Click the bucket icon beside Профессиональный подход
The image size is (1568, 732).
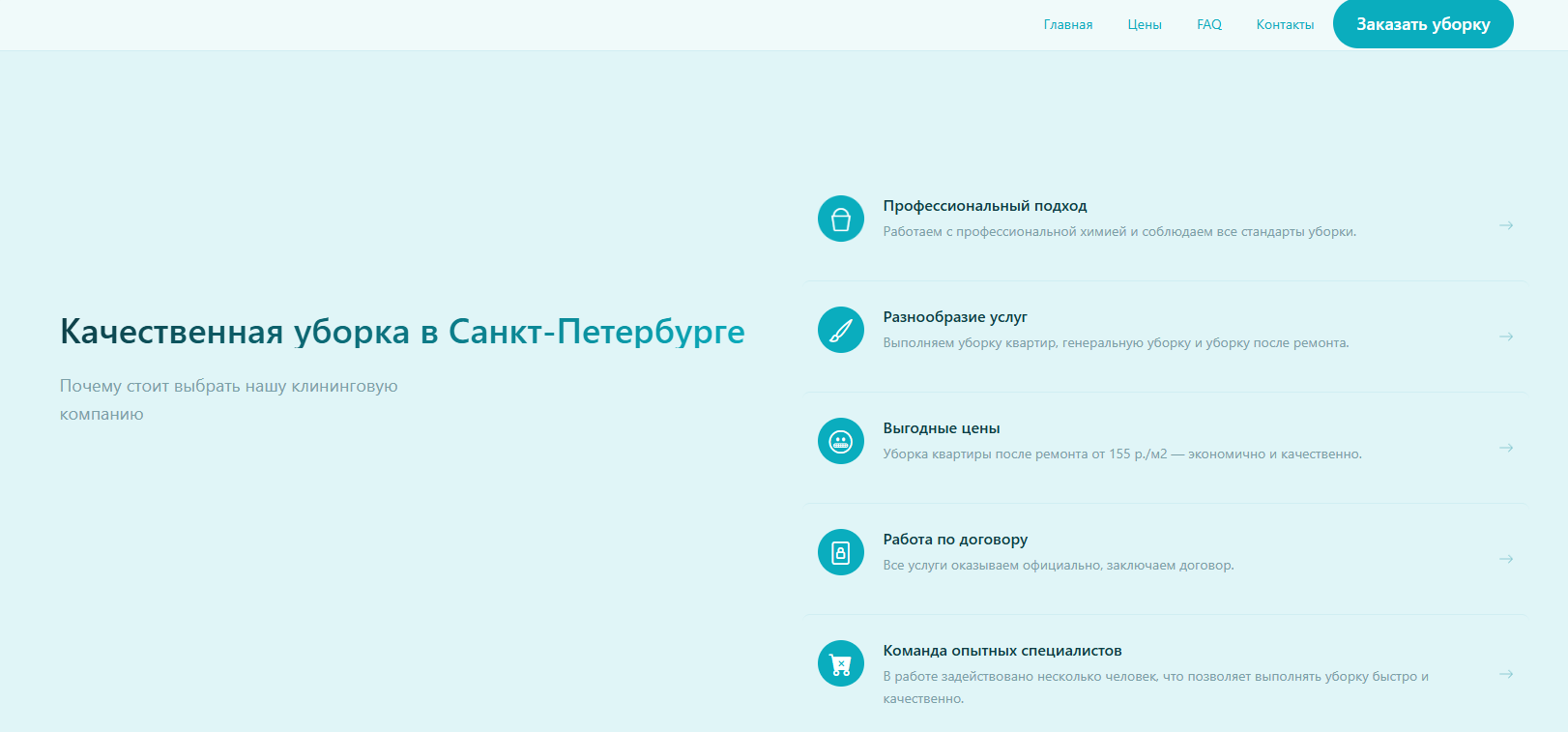[840, 220]
